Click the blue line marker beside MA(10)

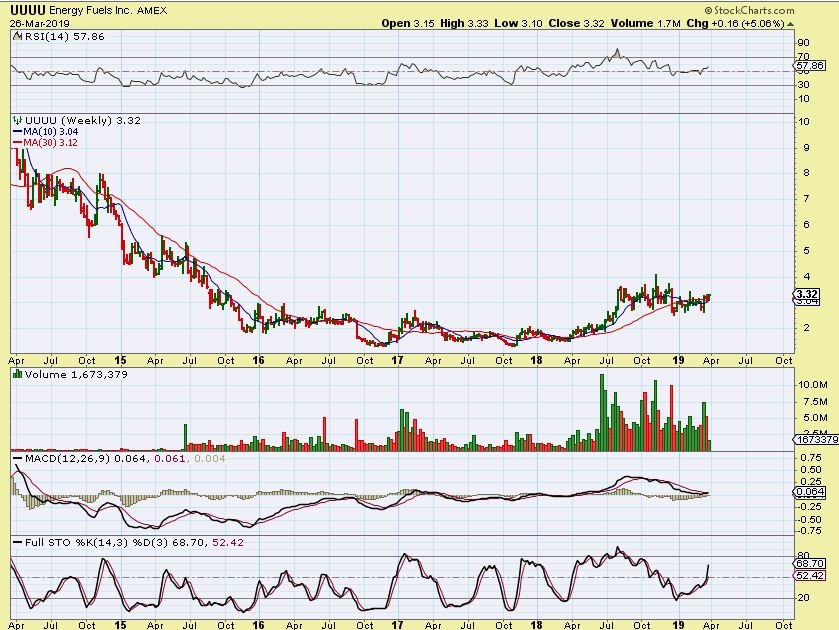17,132
